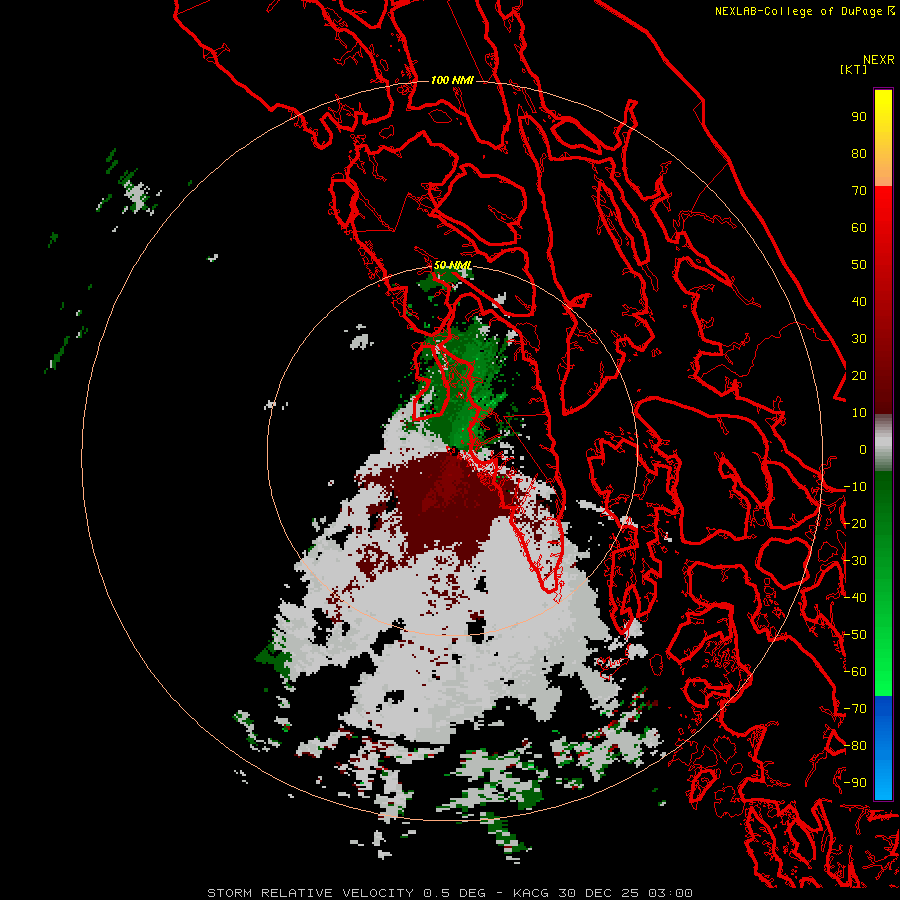Screen dimensions: 900x900
Task: Click the -80 value on the velocity scale
Action: pos(855,746)
